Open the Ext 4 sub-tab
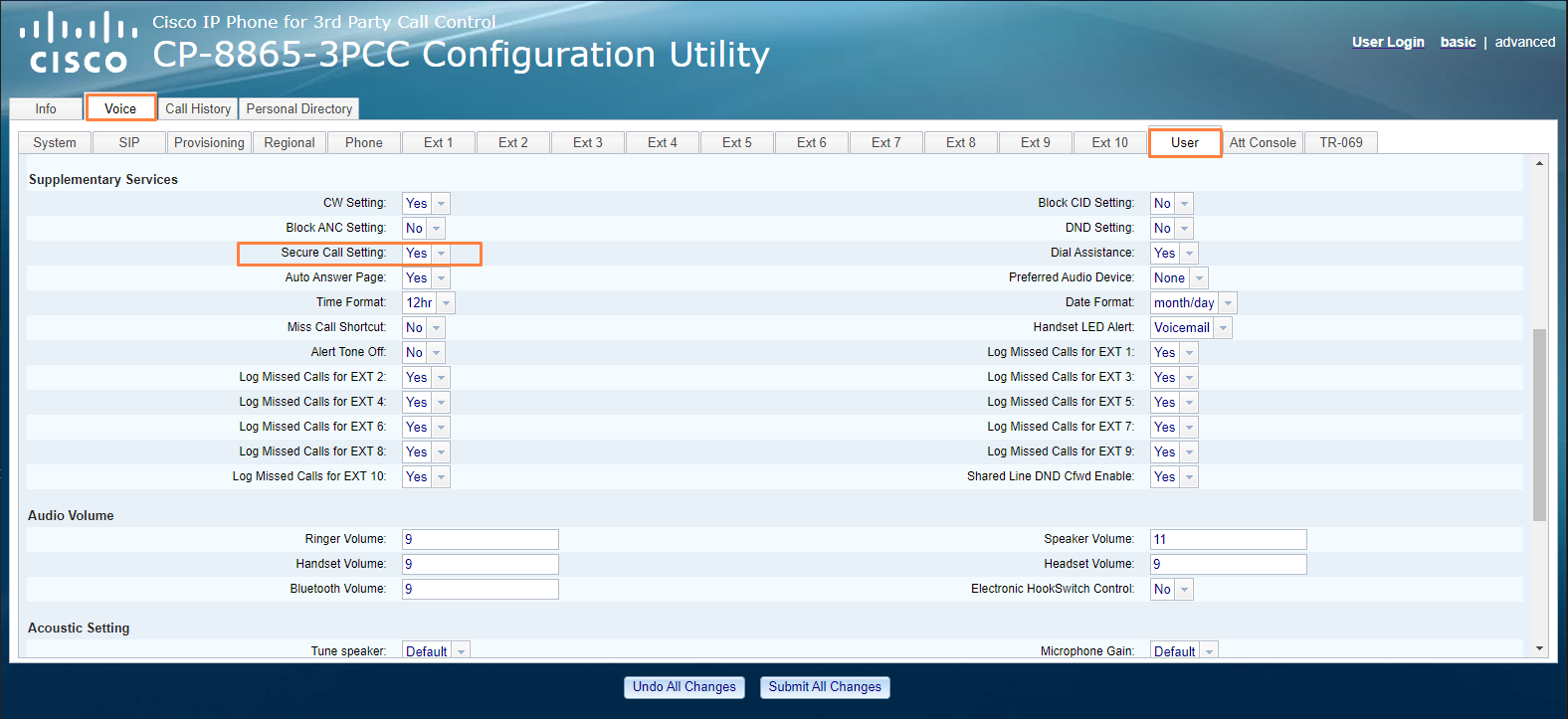The image size is (1568, 719). (x=663, y=142)
